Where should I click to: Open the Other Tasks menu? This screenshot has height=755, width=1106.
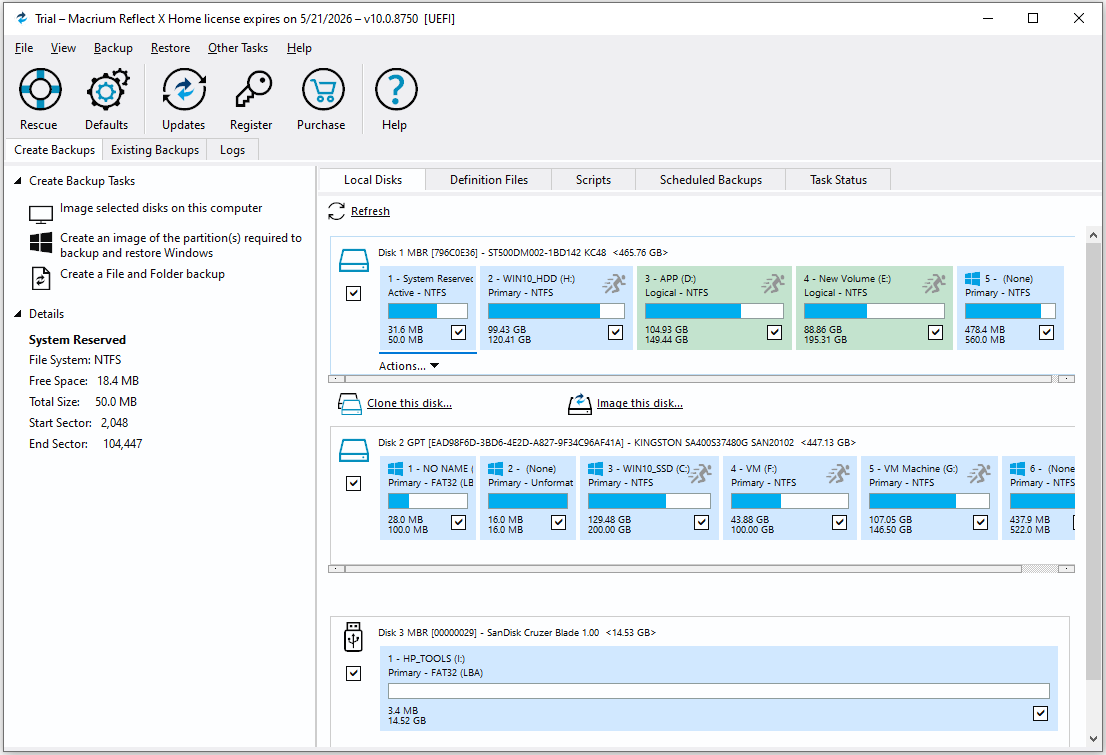coord(238,48)
